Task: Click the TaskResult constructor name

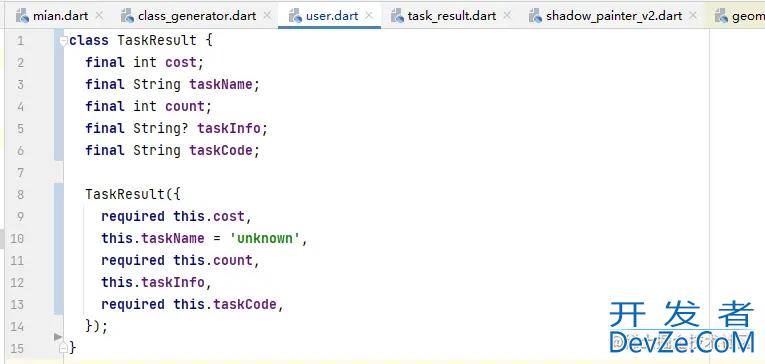Action: coord(125,194)
